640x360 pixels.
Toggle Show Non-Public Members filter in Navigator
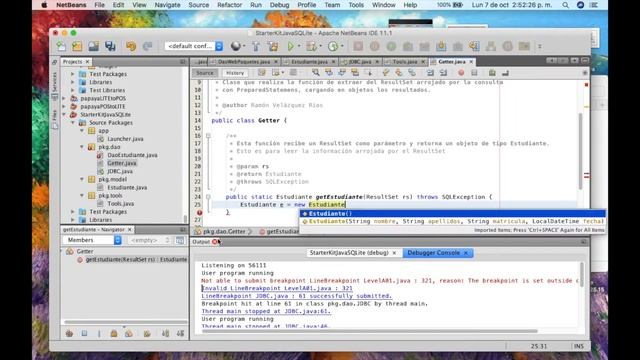[x=114, y=333]
